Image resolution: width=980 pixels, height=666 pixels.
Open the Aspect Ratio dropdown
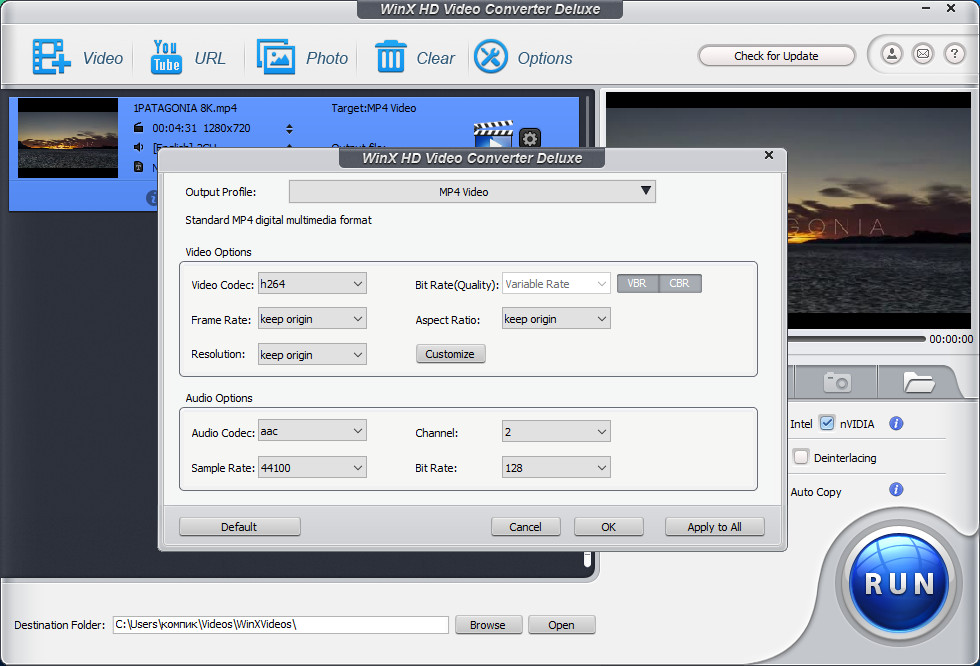[556, 319]
